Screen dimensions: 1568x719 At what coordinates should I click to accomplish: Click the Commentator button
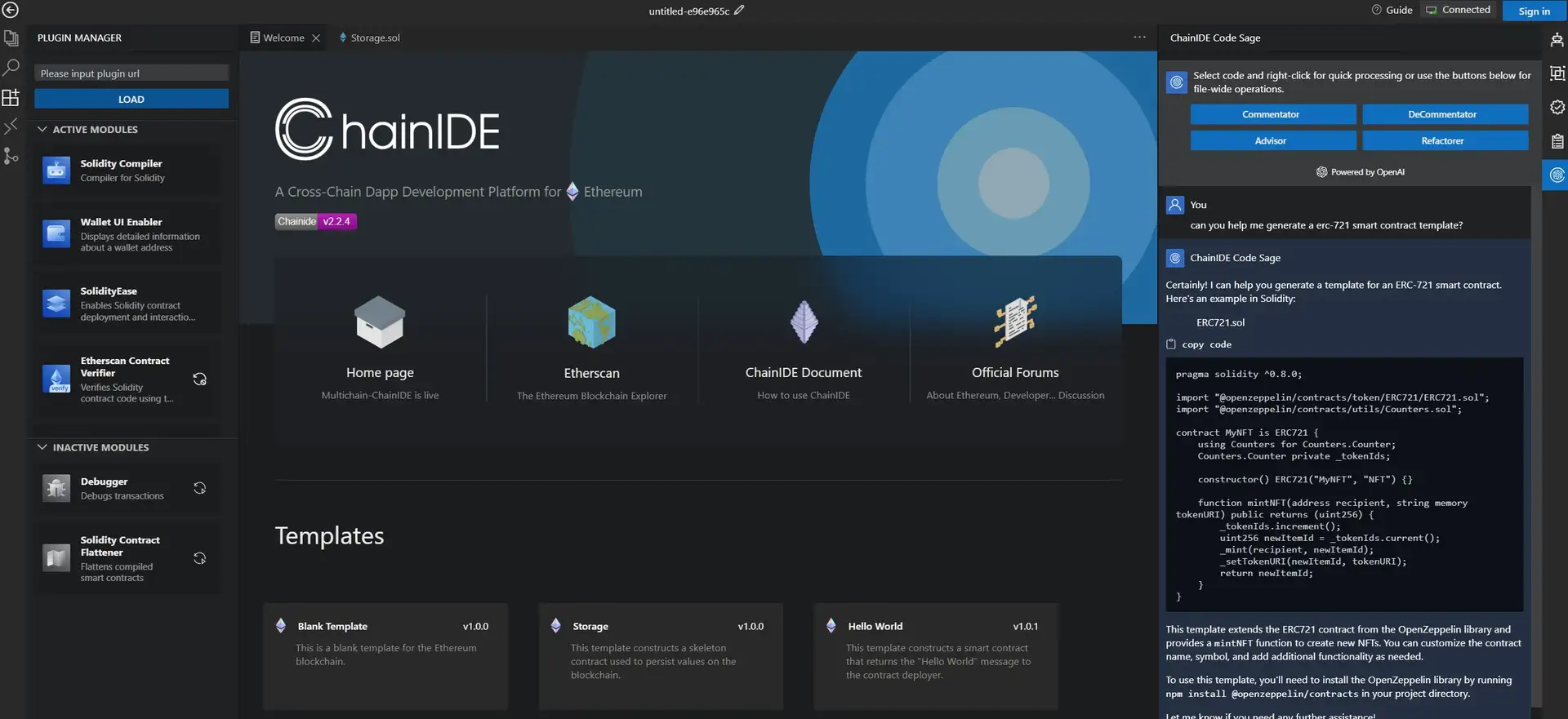(x=1272, y=114)
